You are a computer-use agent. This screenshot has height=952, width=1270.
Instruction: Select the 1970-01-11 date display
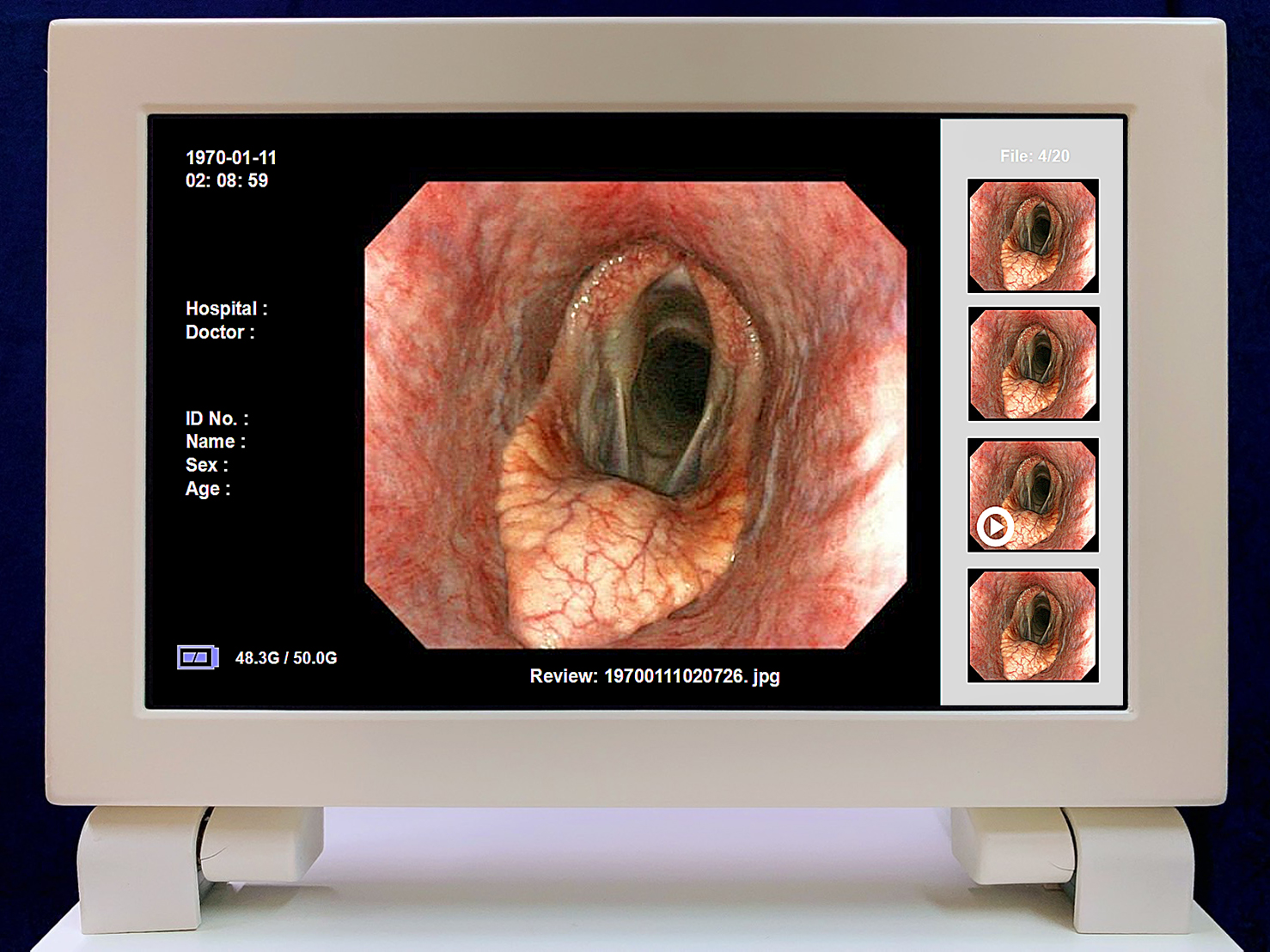coord(231,158)
